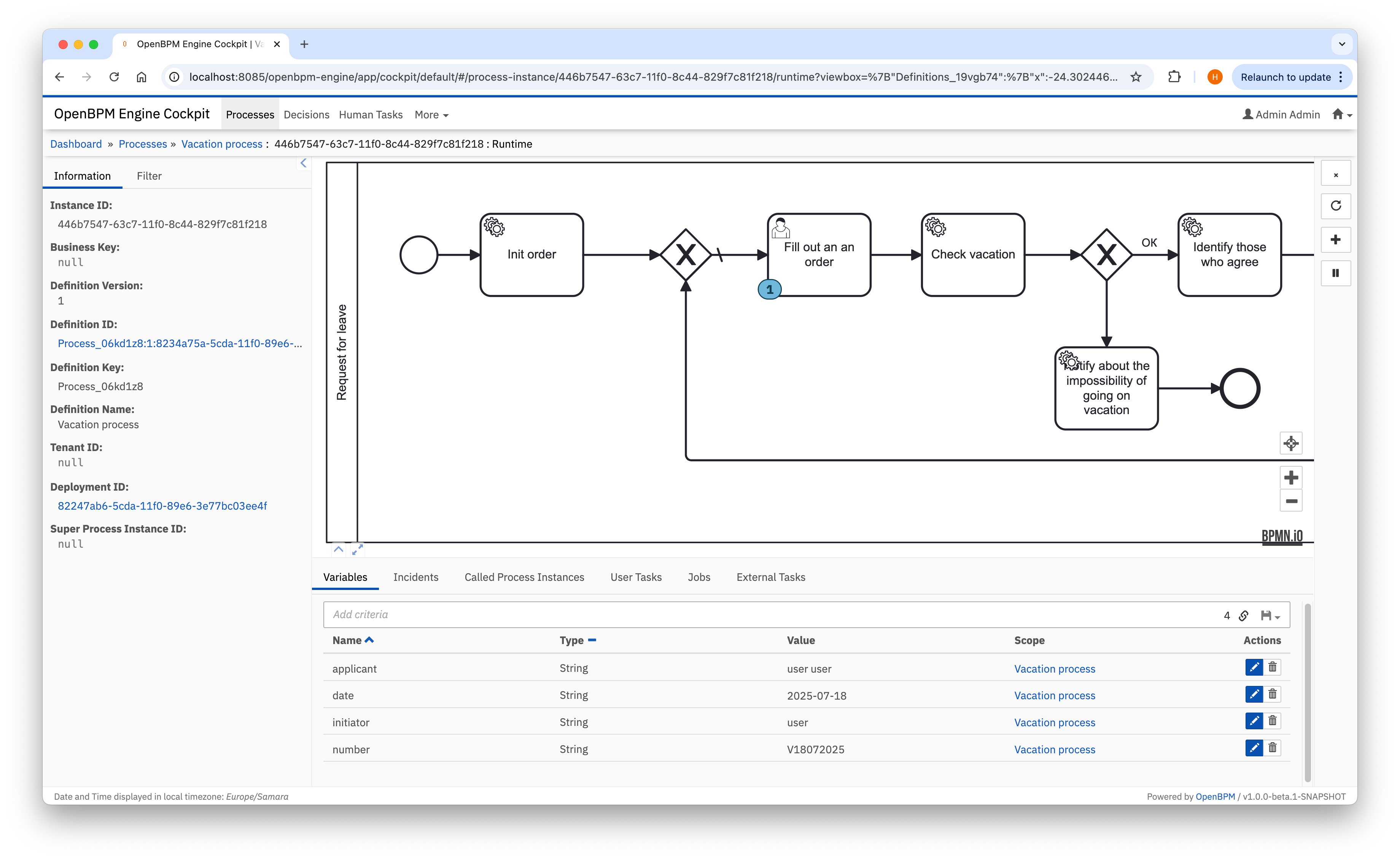Open the Admin Admin account dropdown
1400x861 pixels.
click(x=1281, y=115)
